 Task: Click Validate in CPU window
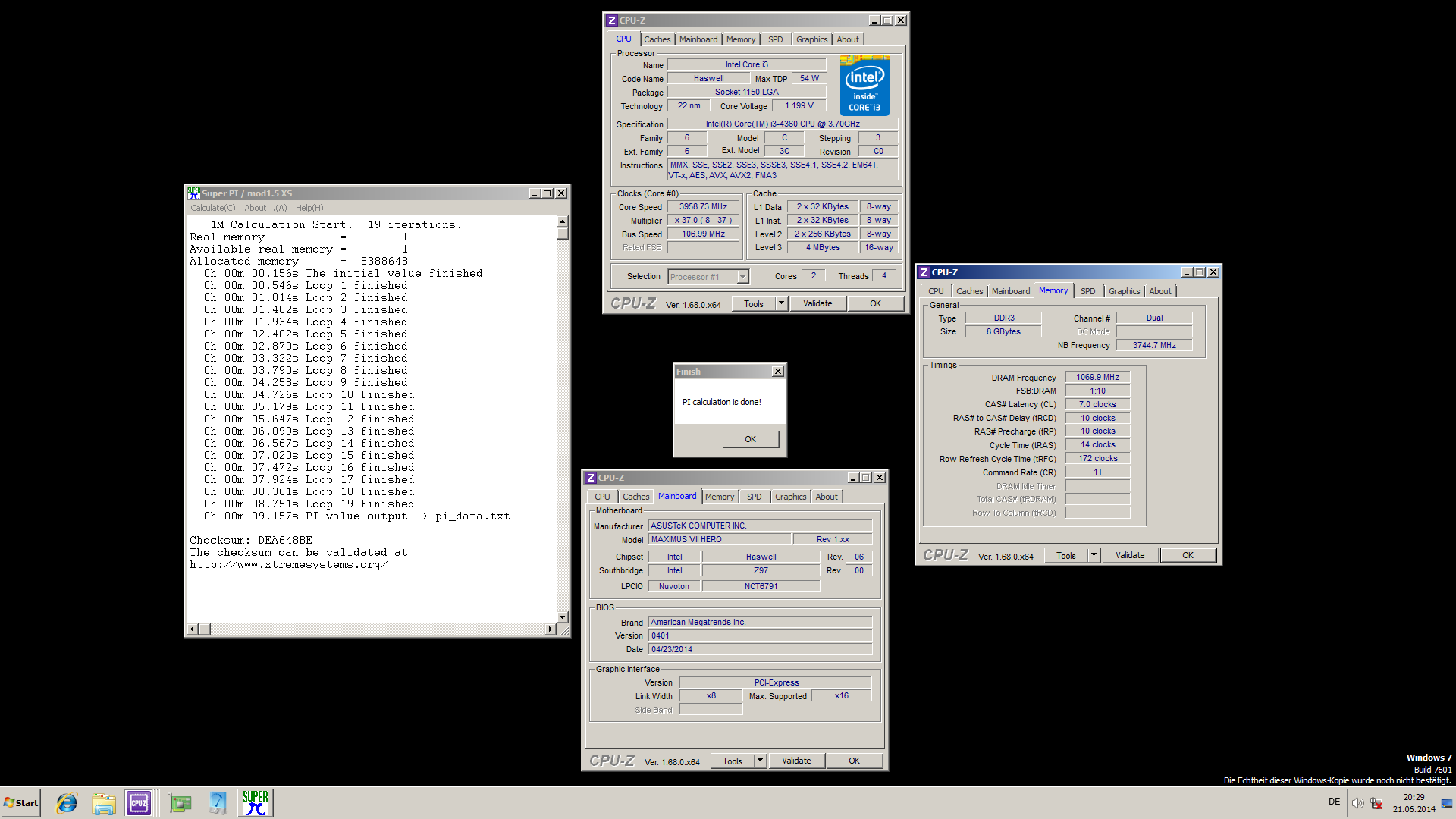pos(817,303)
